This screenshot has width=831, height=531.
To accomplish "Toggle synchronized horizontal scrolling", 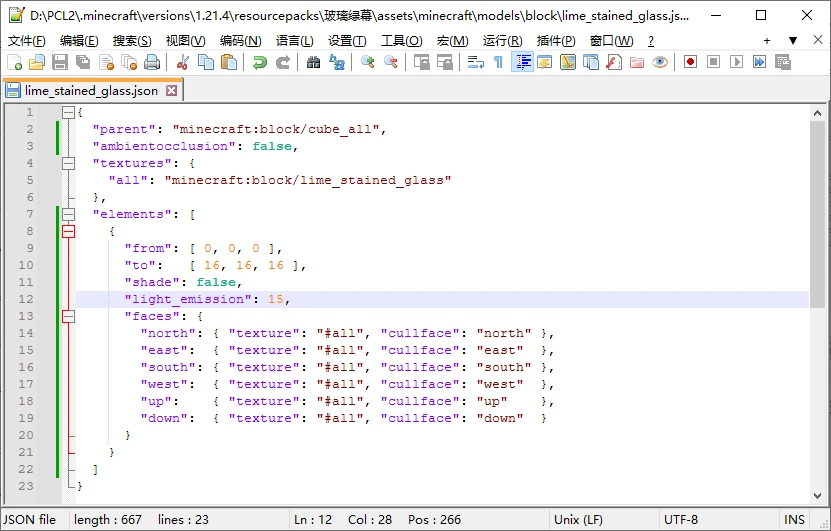I will tap(445, 63).
